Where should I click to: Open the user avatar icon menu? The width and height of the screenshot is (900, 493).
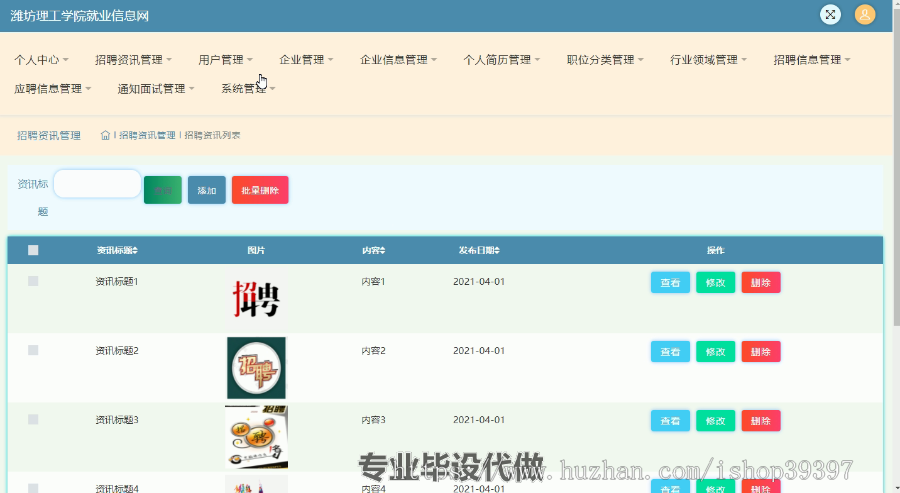(x=864, y=14)
